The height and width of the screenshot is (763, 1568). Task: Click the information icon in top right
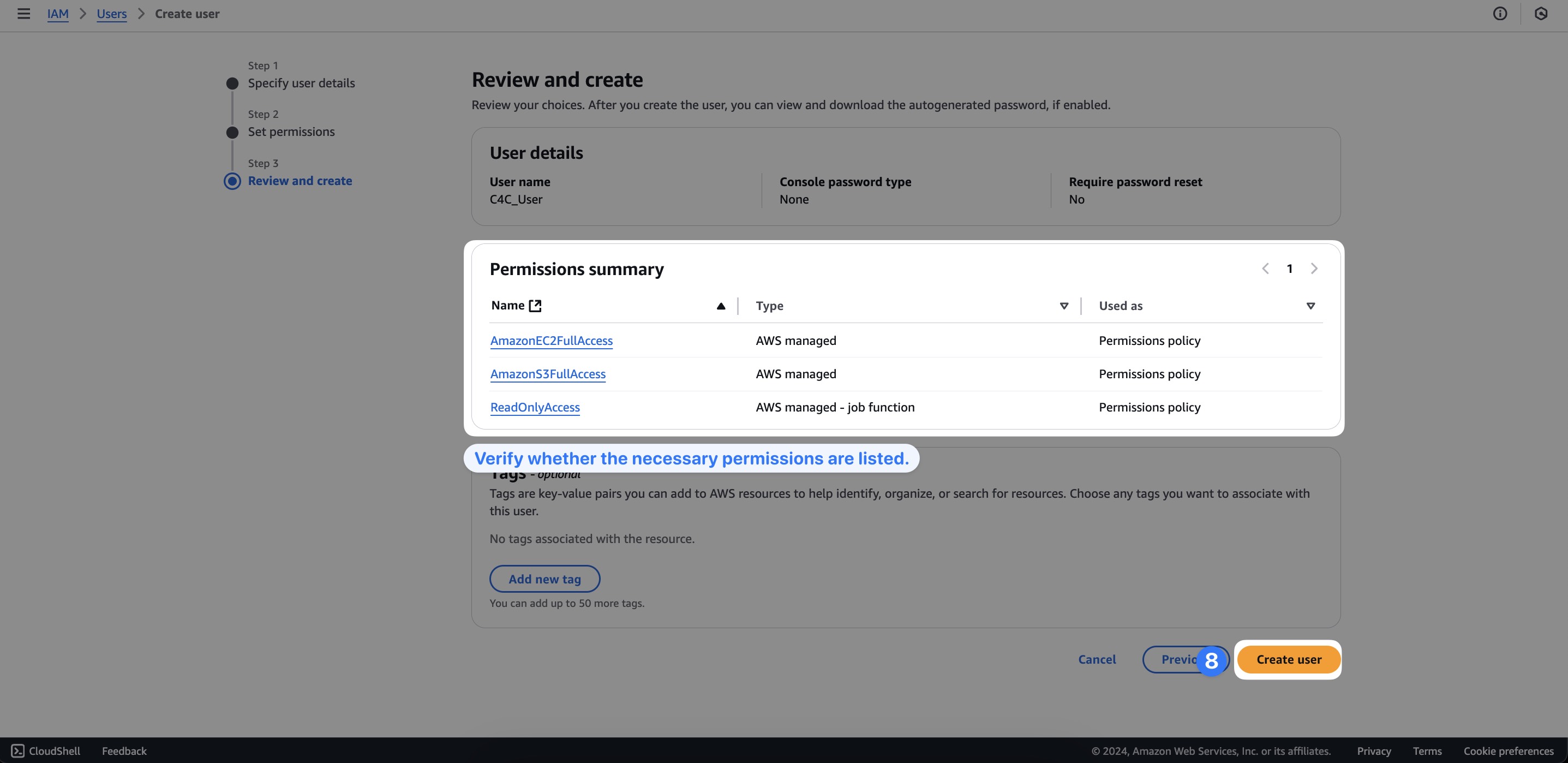[1500, 13]
